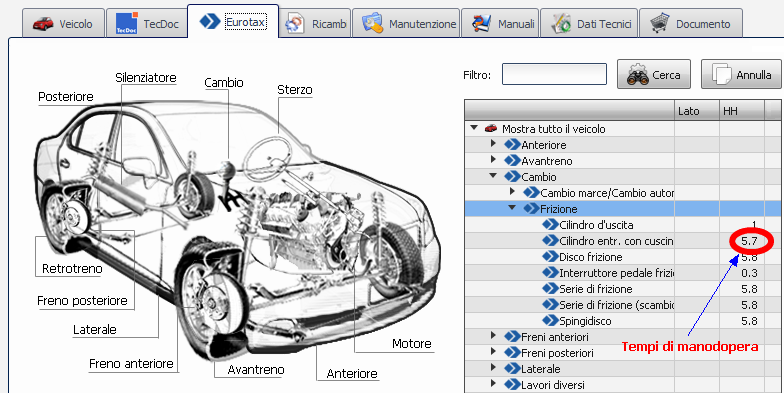Screen dimensions: 784x393
Task: Collapse the Mostra tutto il veicolo node
Action: [474, 128]
